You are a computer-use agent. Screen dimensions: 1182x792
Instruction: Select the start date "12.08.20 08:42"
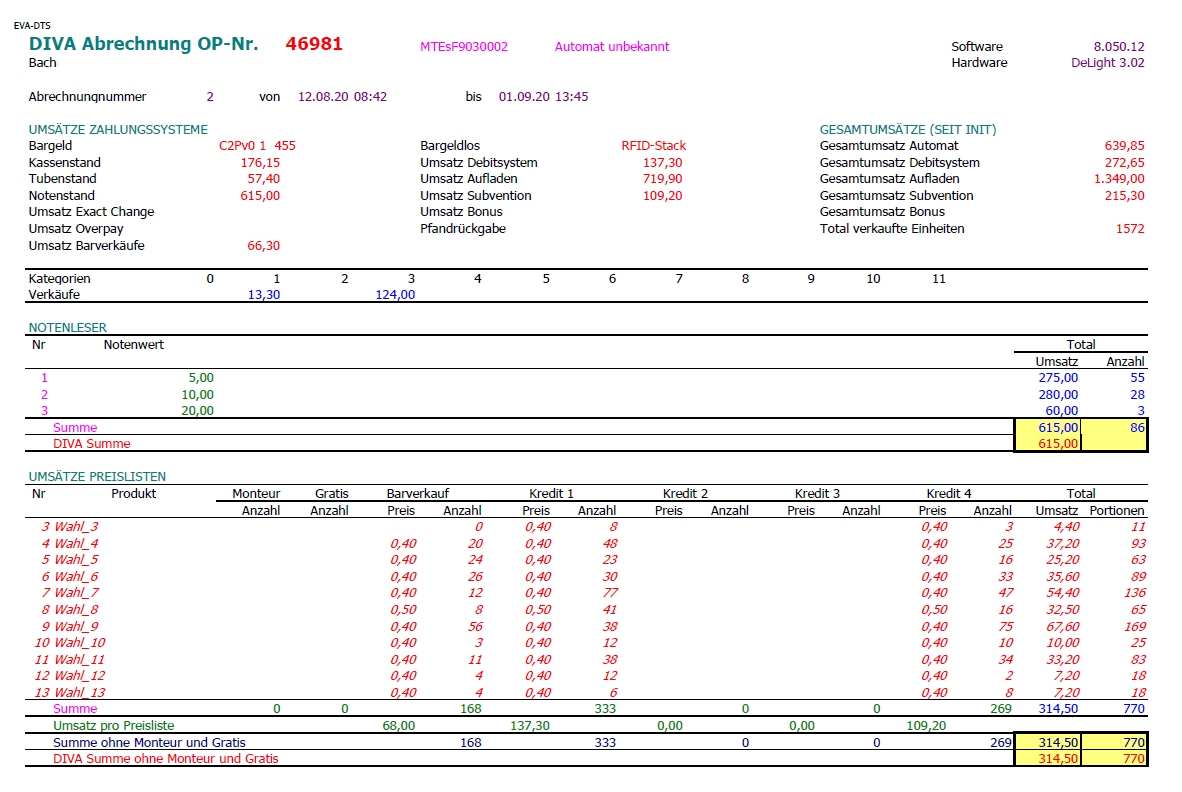342,96
